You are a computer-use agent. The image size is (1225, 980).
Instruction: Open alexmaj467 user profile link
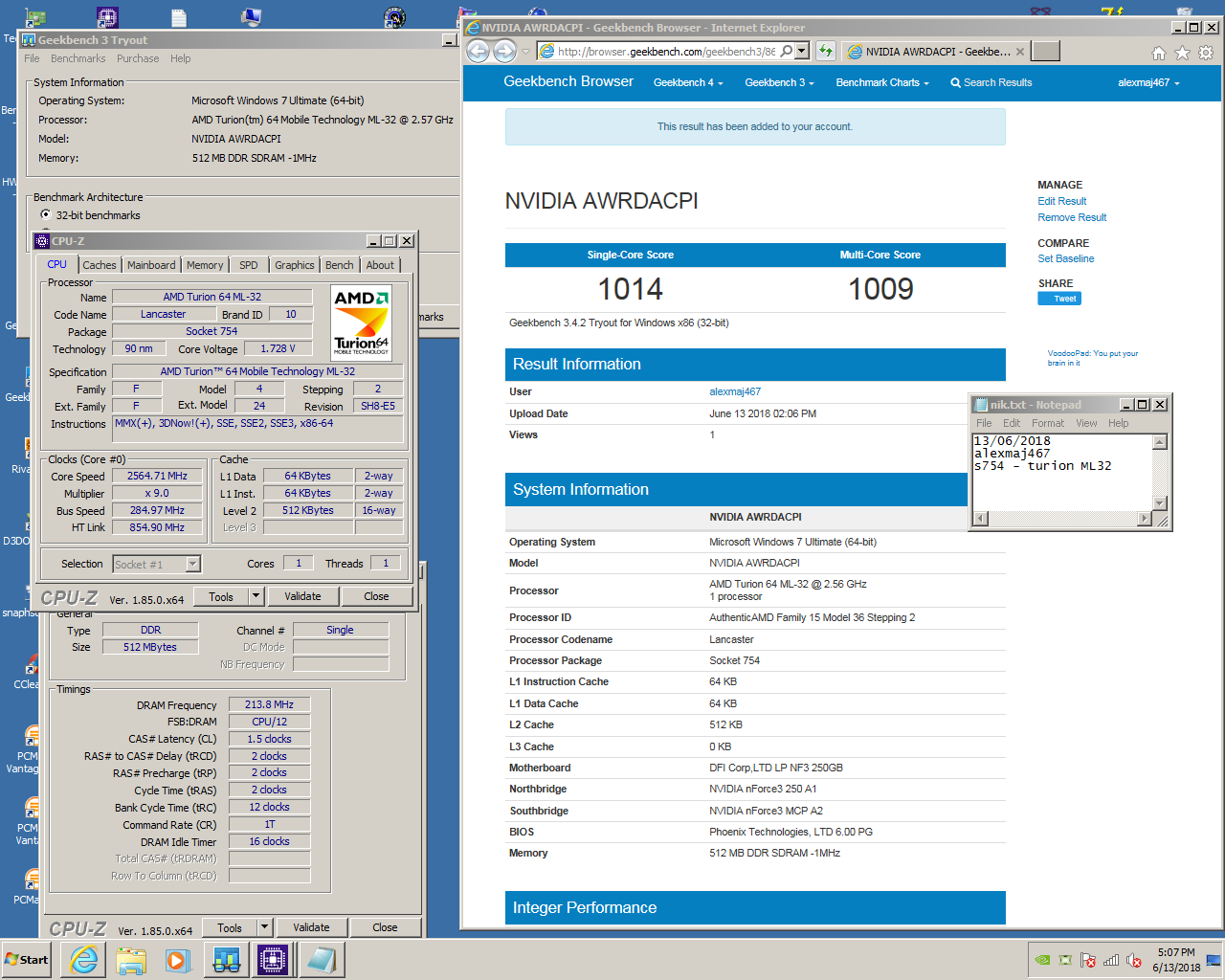pos(735,391)
